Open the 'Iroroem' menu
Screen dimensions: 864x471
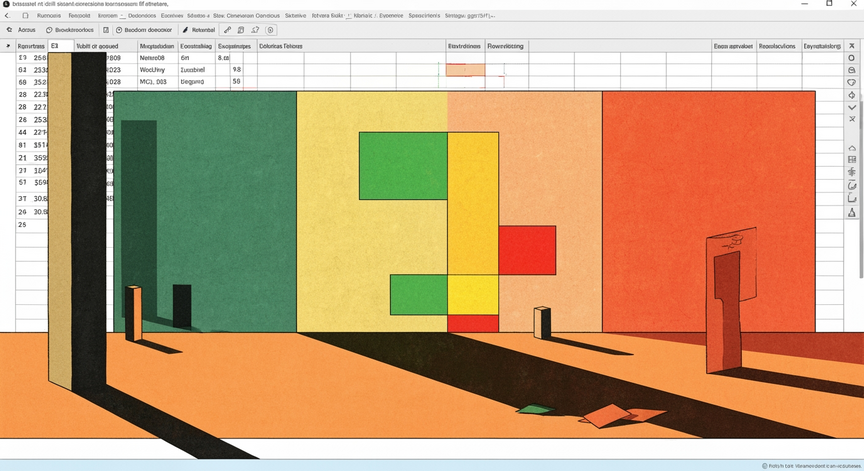coord(107,16)
